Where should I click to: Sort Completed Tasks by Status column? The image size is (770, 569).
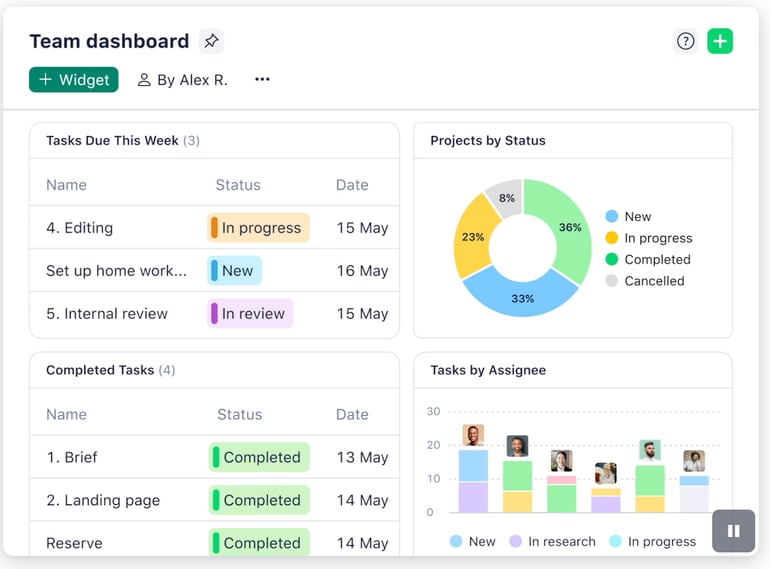tap(240, 414)
